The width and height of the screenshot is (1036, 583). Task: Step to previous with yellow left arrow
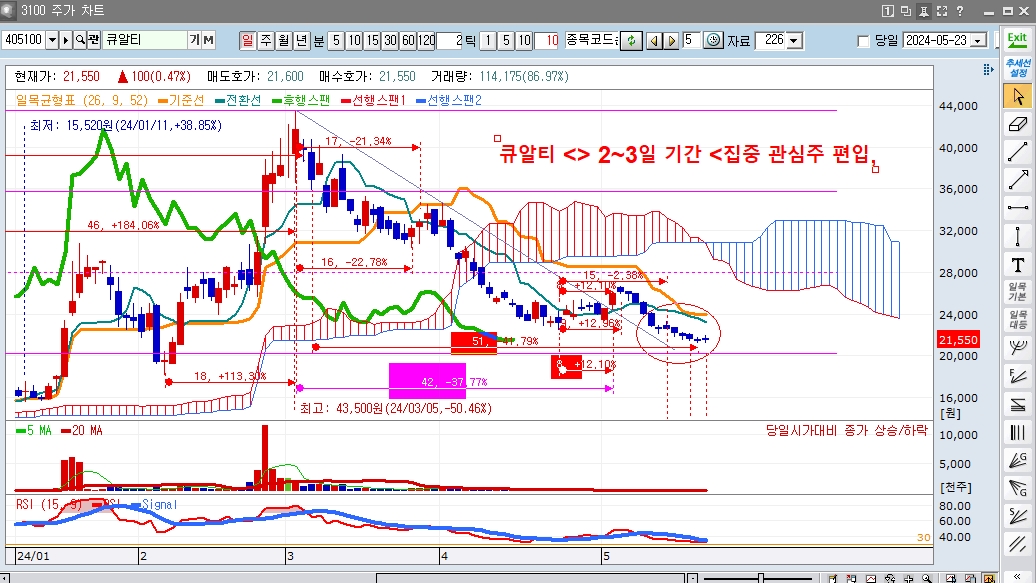click(x=653, y=41)
